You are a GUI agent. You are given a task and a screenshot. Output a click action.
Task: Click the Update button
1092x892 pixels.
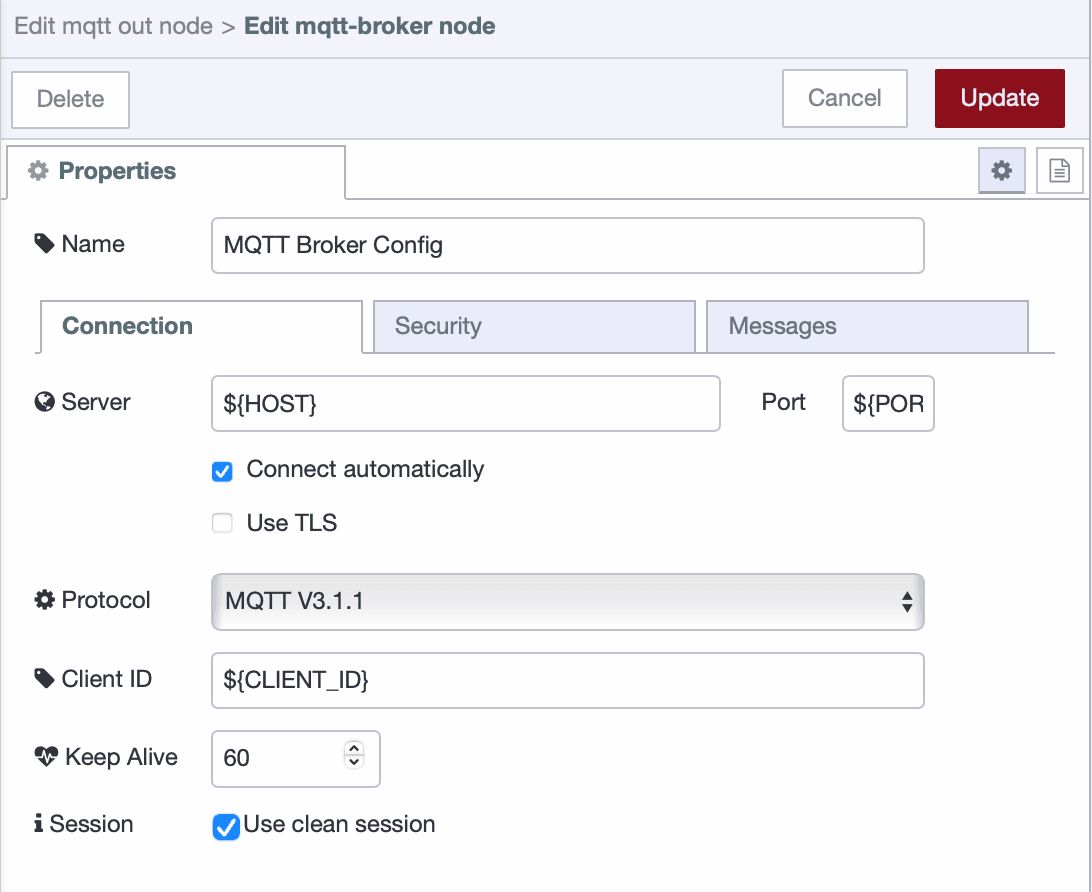click(x=999, y=98)
